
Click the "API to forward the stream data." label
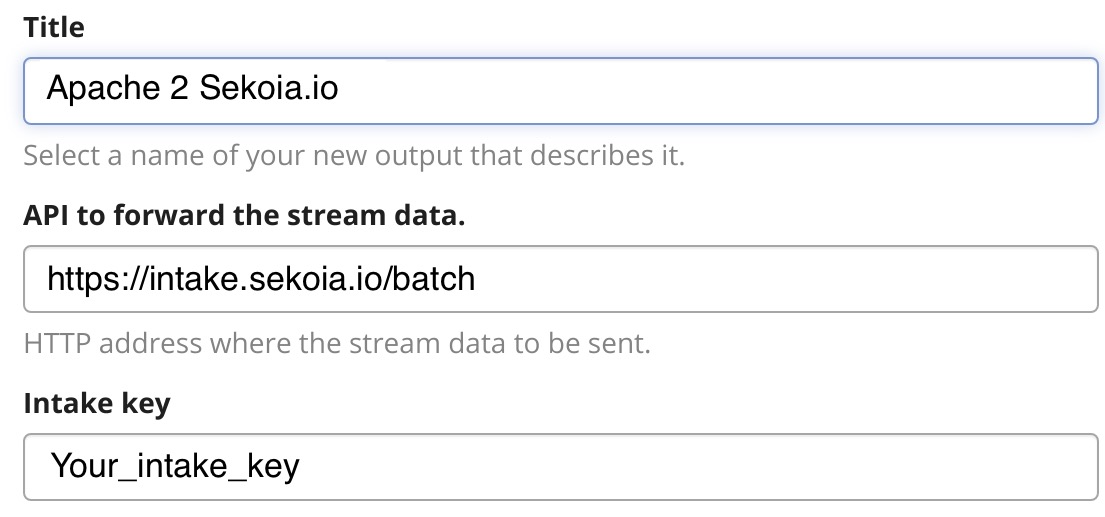coord(244,216)
